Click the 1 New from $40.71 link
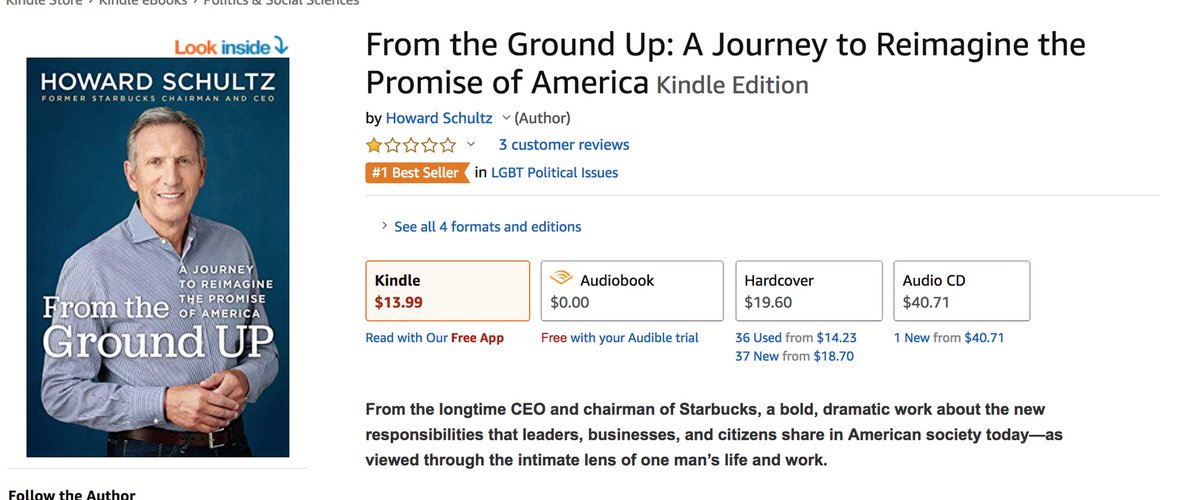Image resolution: width=1200 pixels, height=500 pixels. [x=948, y=338]
